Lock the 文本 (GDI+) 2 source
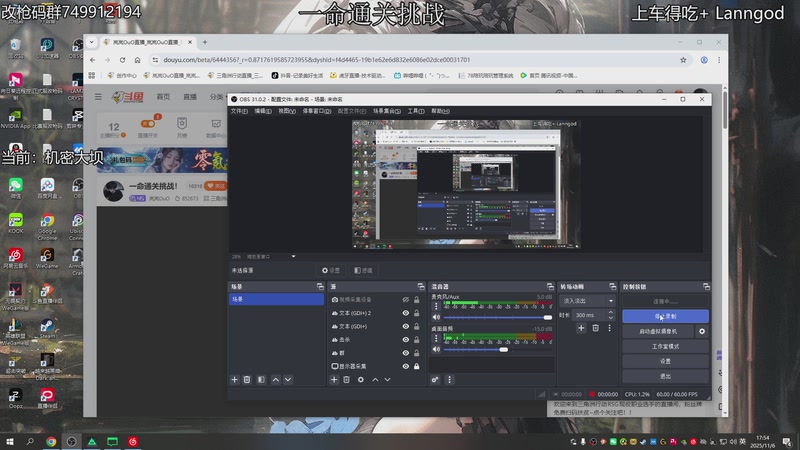 (x=417, y=313)
